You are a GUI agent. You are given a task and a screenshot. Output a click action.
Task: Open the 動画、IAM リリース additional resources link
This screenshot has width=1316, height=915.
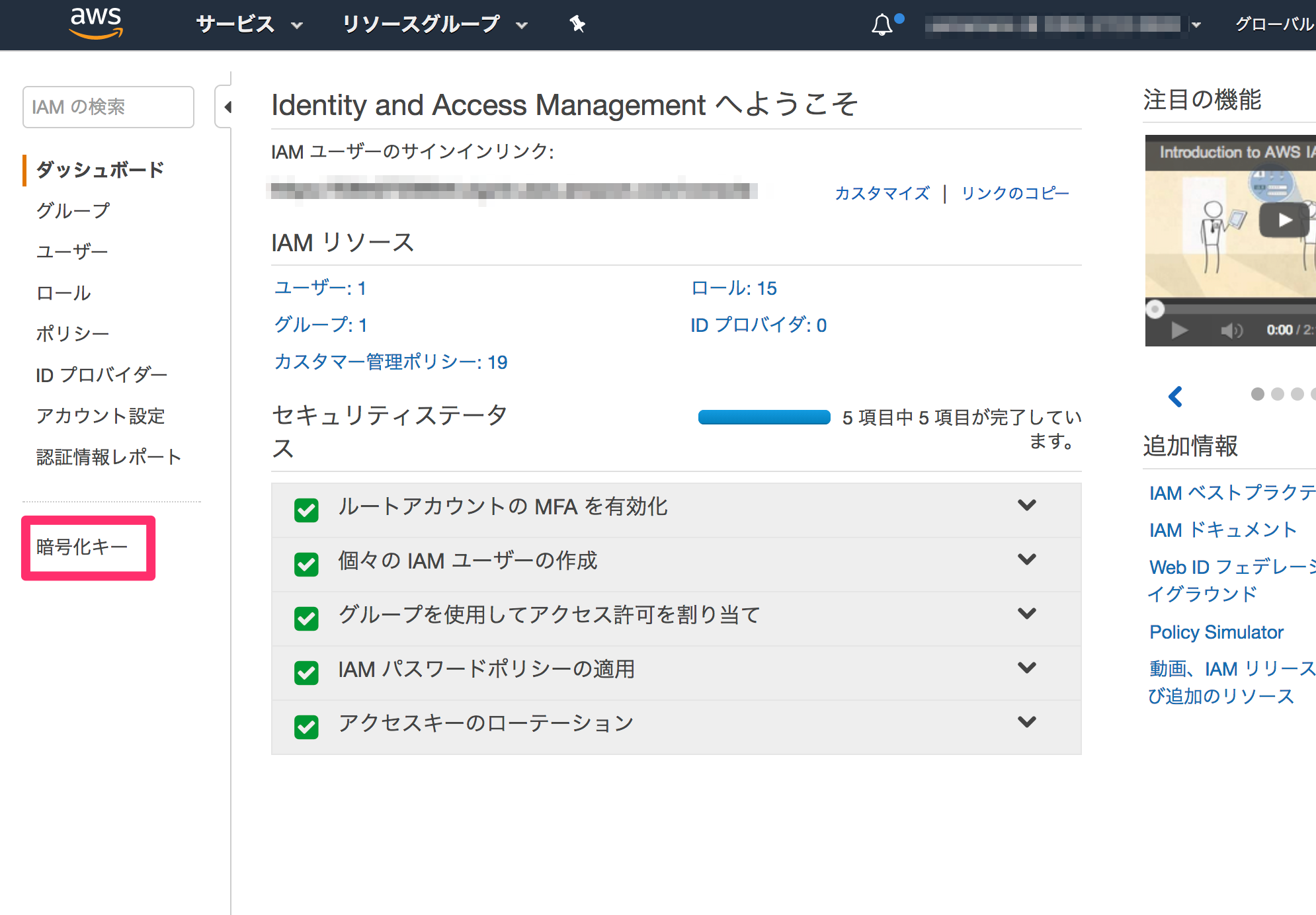click(x=1232, y=682)
